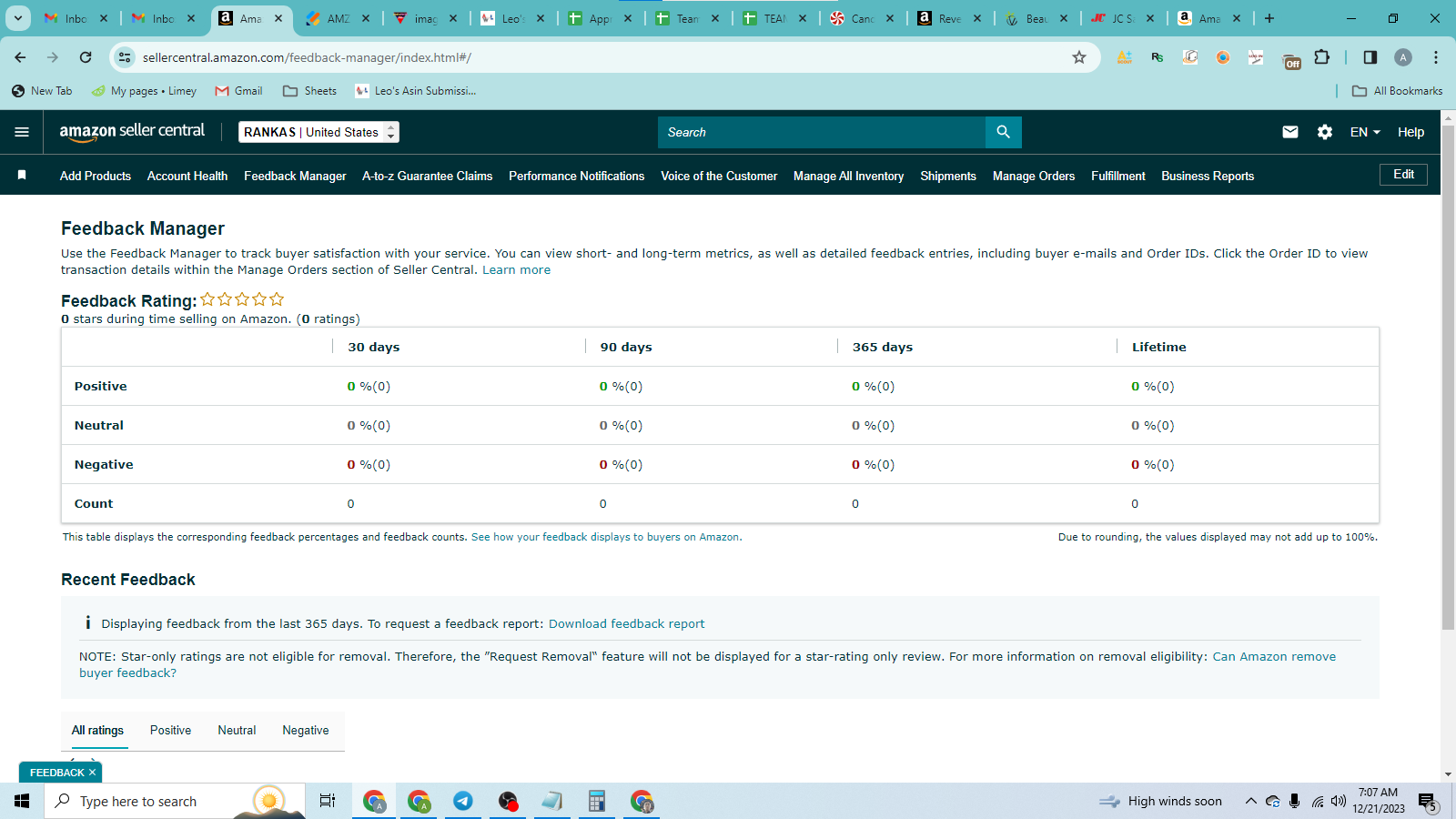Open Voice of the Customer
The image size is (1456, 819).
click(x=719, y=176)
